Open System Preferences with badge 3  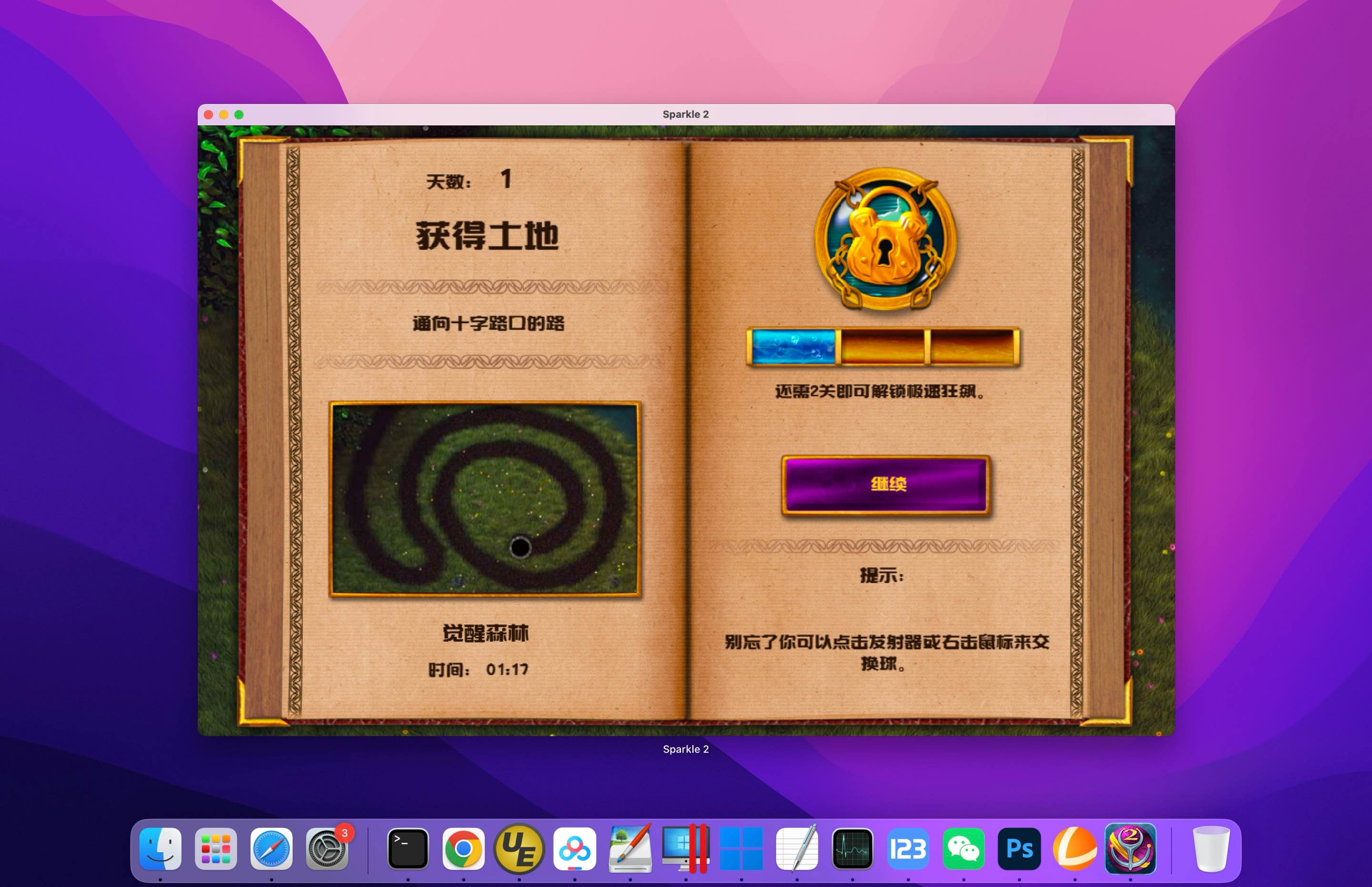(327, 848)
